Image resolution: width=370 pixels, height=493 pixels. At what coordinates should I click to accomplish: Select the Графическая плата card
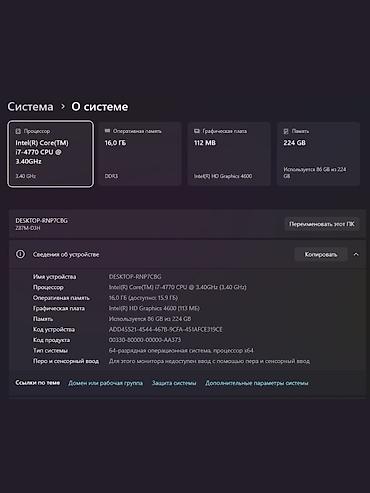229,154
